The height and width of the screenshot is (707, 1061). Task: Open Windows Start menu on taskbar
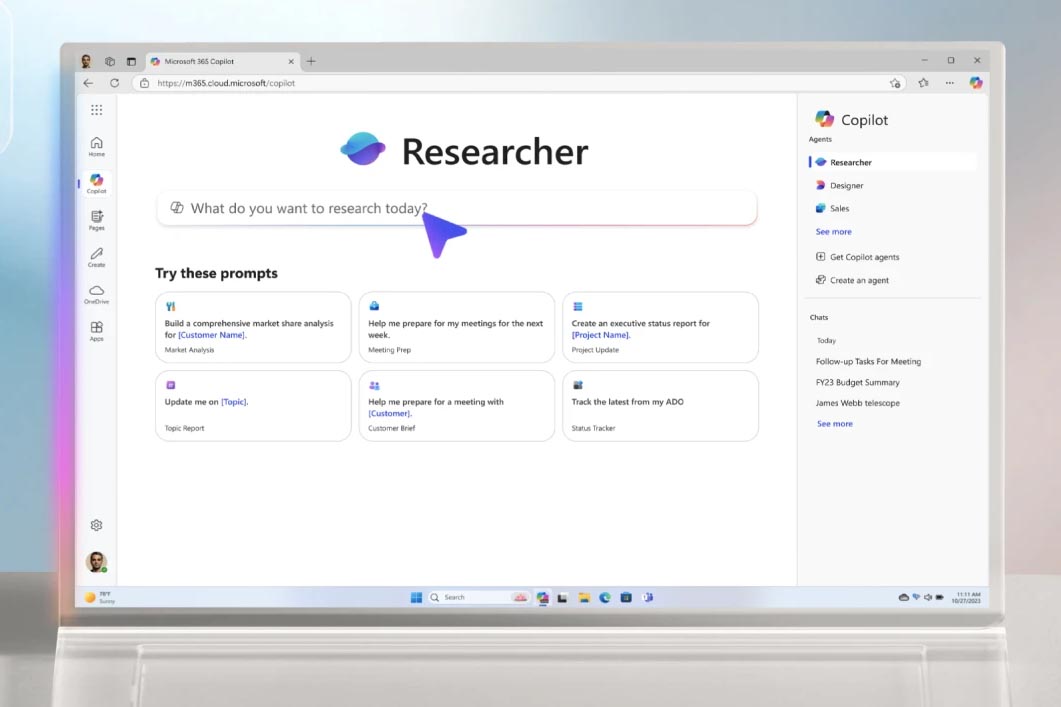416,597
